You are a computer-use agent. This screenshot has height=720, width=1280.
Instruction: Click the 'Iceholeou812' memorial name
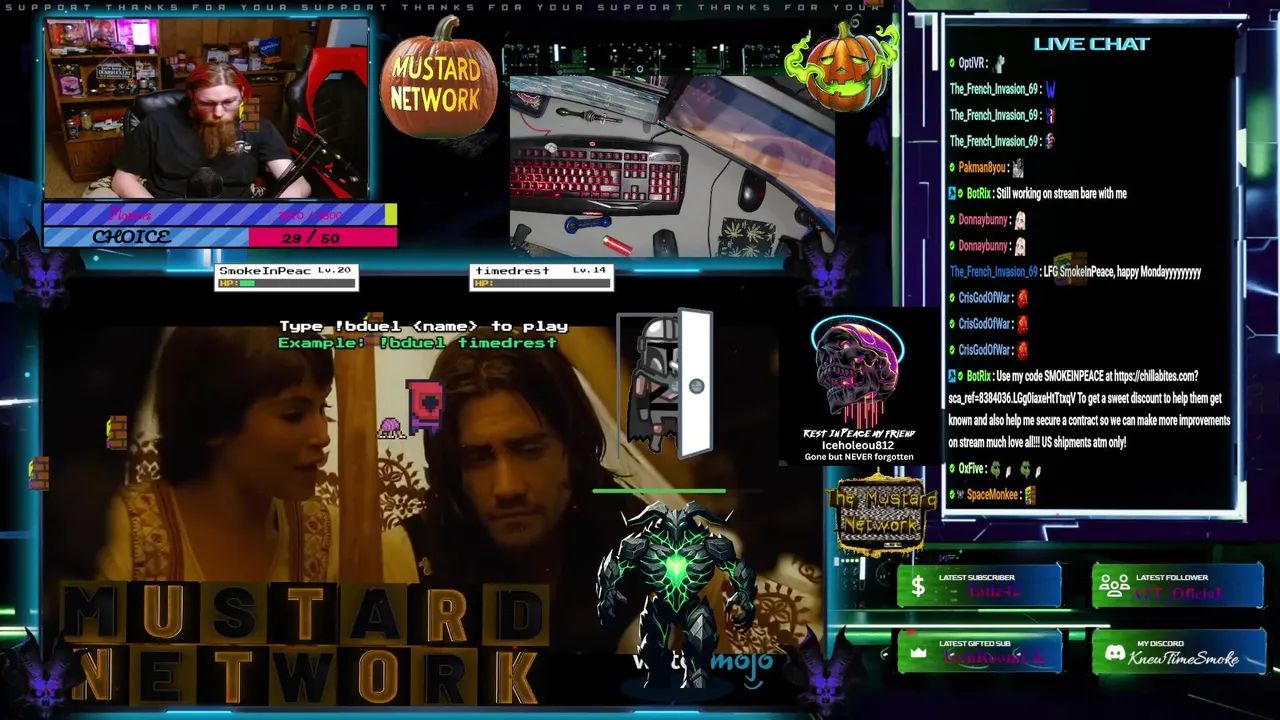point(857,445)
